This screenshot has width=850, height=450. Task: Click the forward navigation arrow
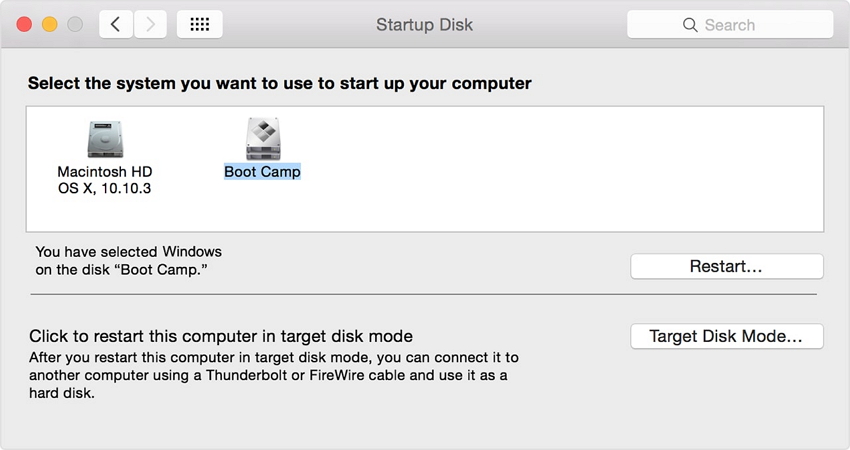(x=150, y=24)
